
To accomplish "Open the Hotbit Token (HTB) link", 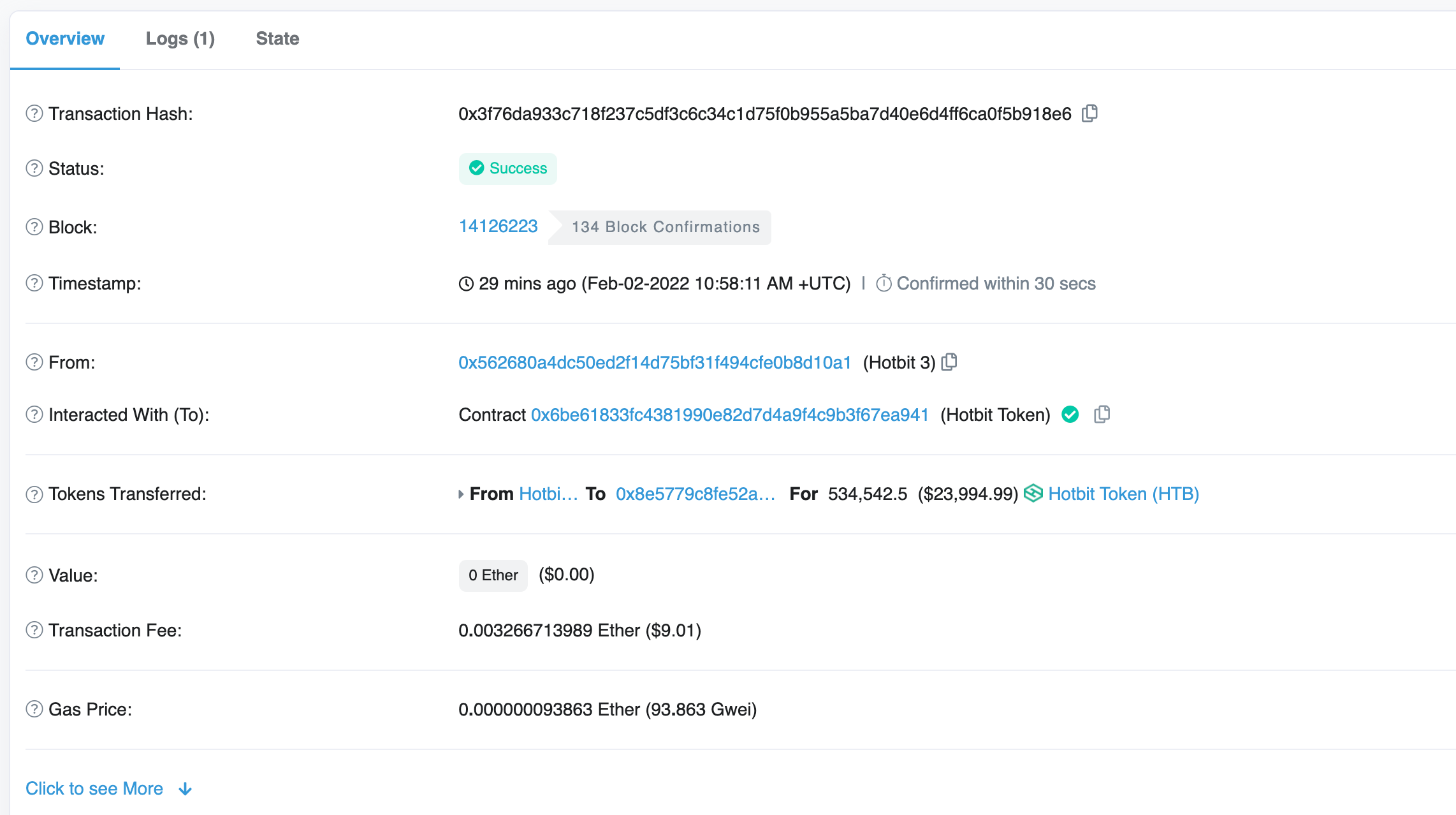I will click(1123, 493).
